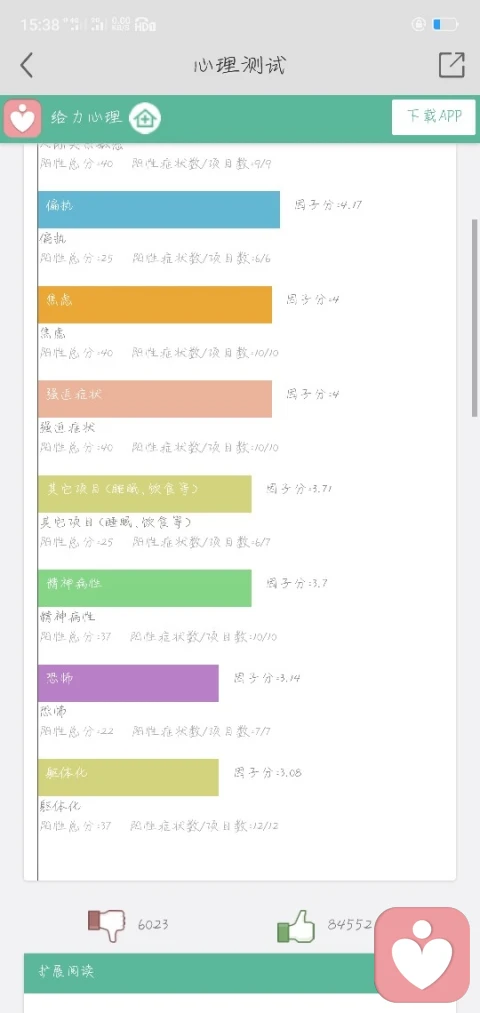This screenshot has height=1013, width=480.
Task: Tap the thumbs-up like icon
Action: (x=295, y=926)
